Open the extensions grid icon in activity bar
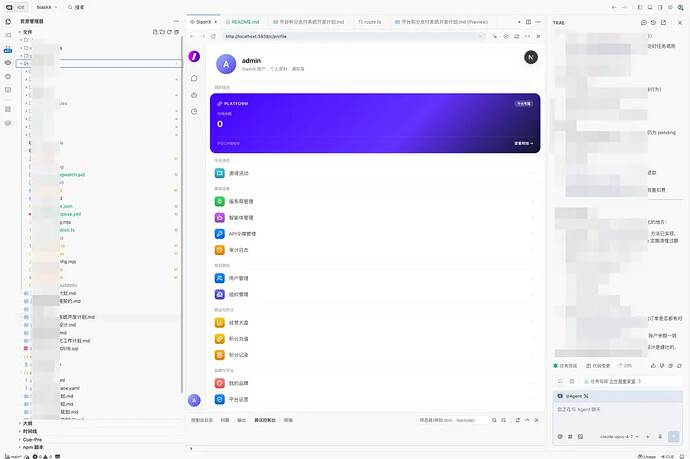Screen dimensions: 690x459 8,109
